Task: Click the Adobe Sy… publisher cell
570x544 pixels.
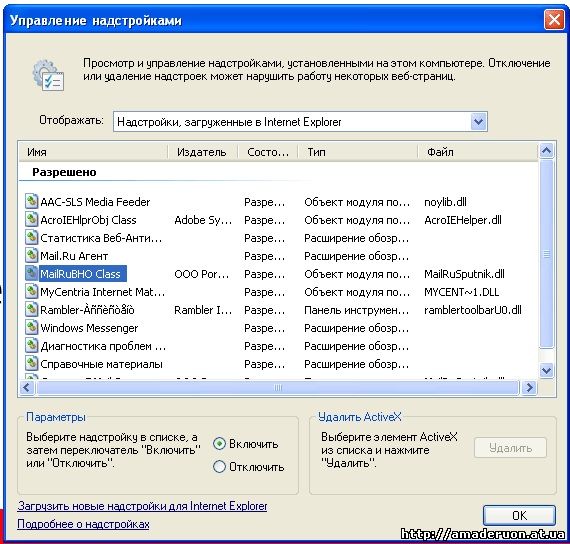Action: click(203, 220)
